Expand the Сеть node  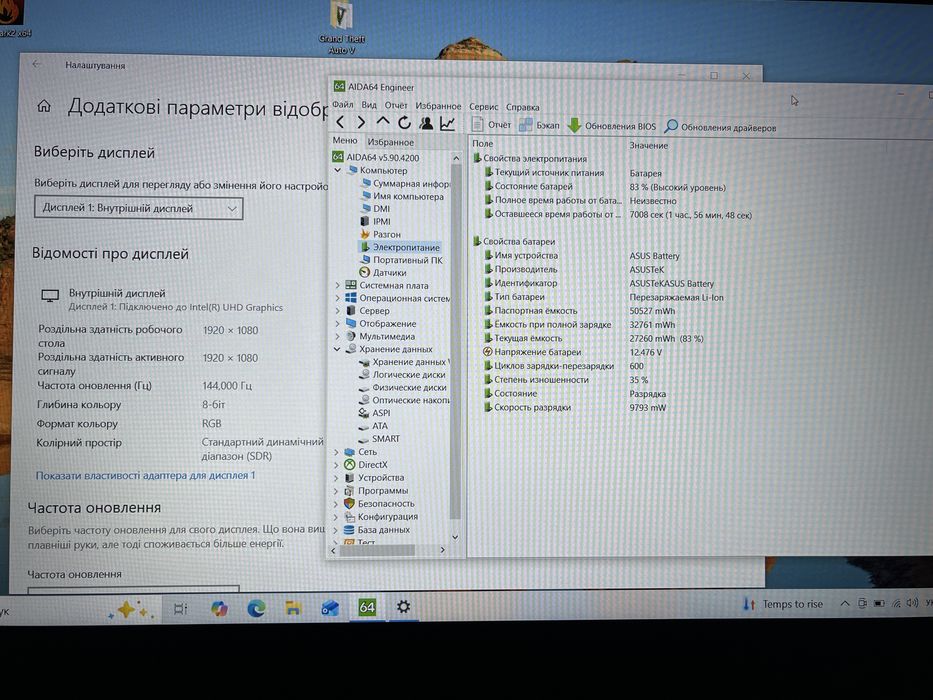(336, 452)
